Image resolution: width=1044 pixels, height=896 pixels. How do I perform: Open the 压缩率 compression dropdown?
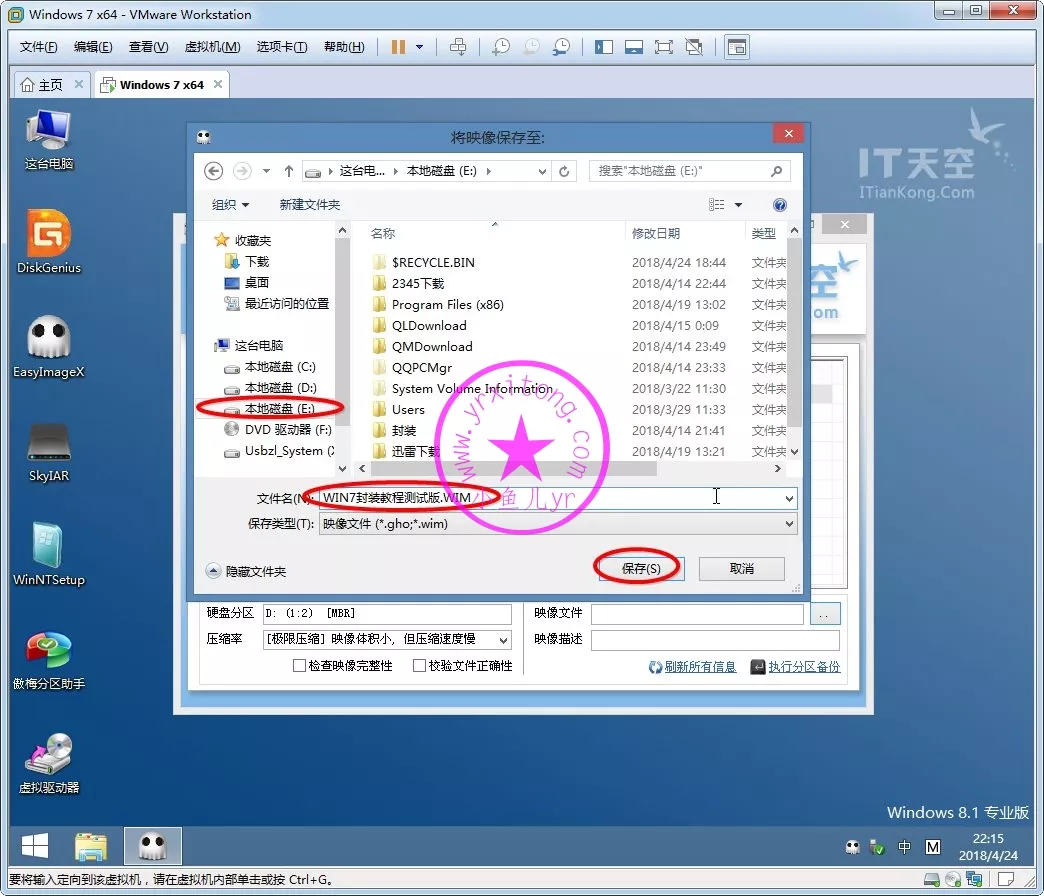(x=502, y=640)
